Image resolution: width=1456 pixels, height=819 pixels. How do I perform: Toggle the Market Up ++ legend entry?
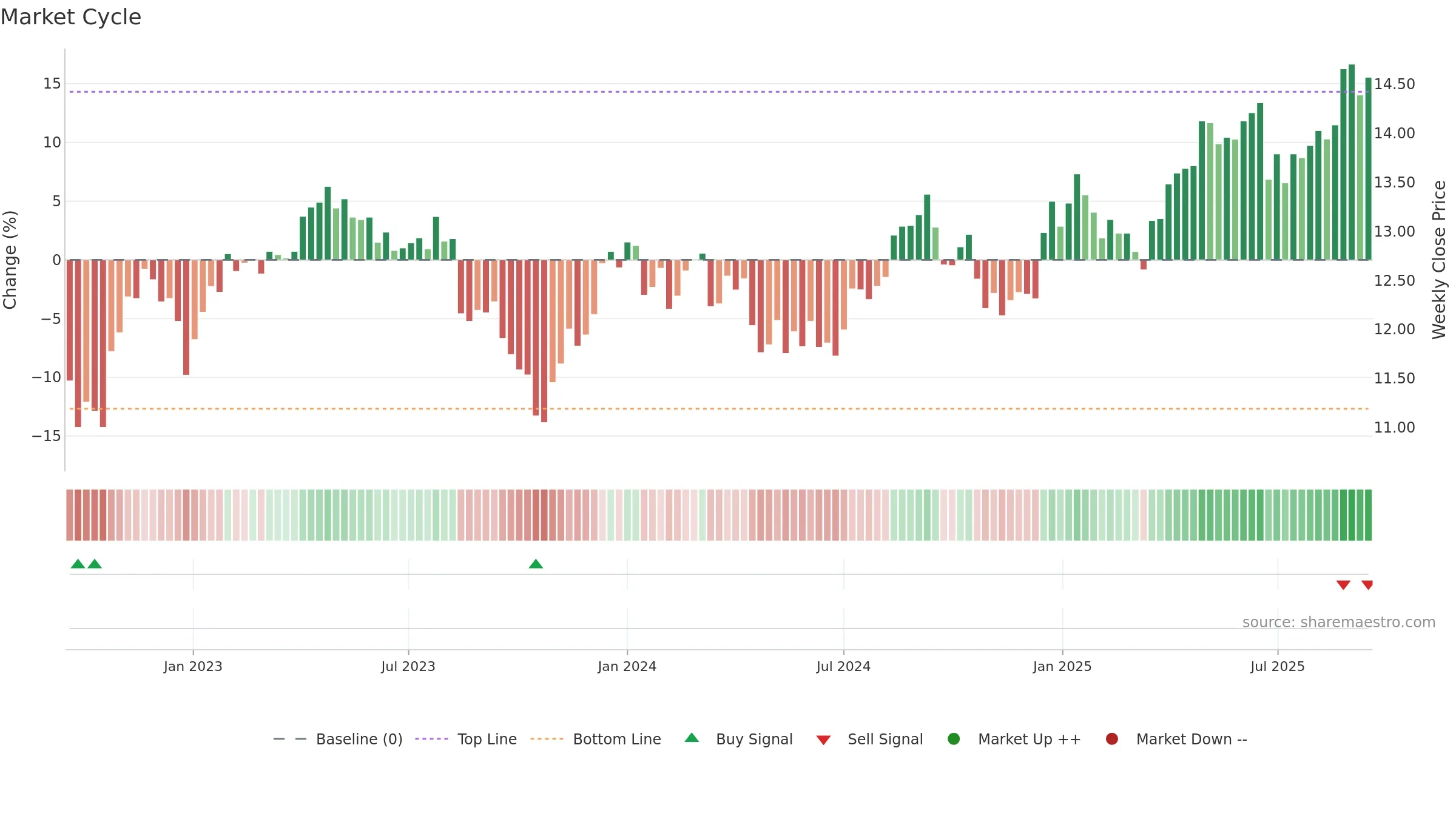click(1014, 739)
